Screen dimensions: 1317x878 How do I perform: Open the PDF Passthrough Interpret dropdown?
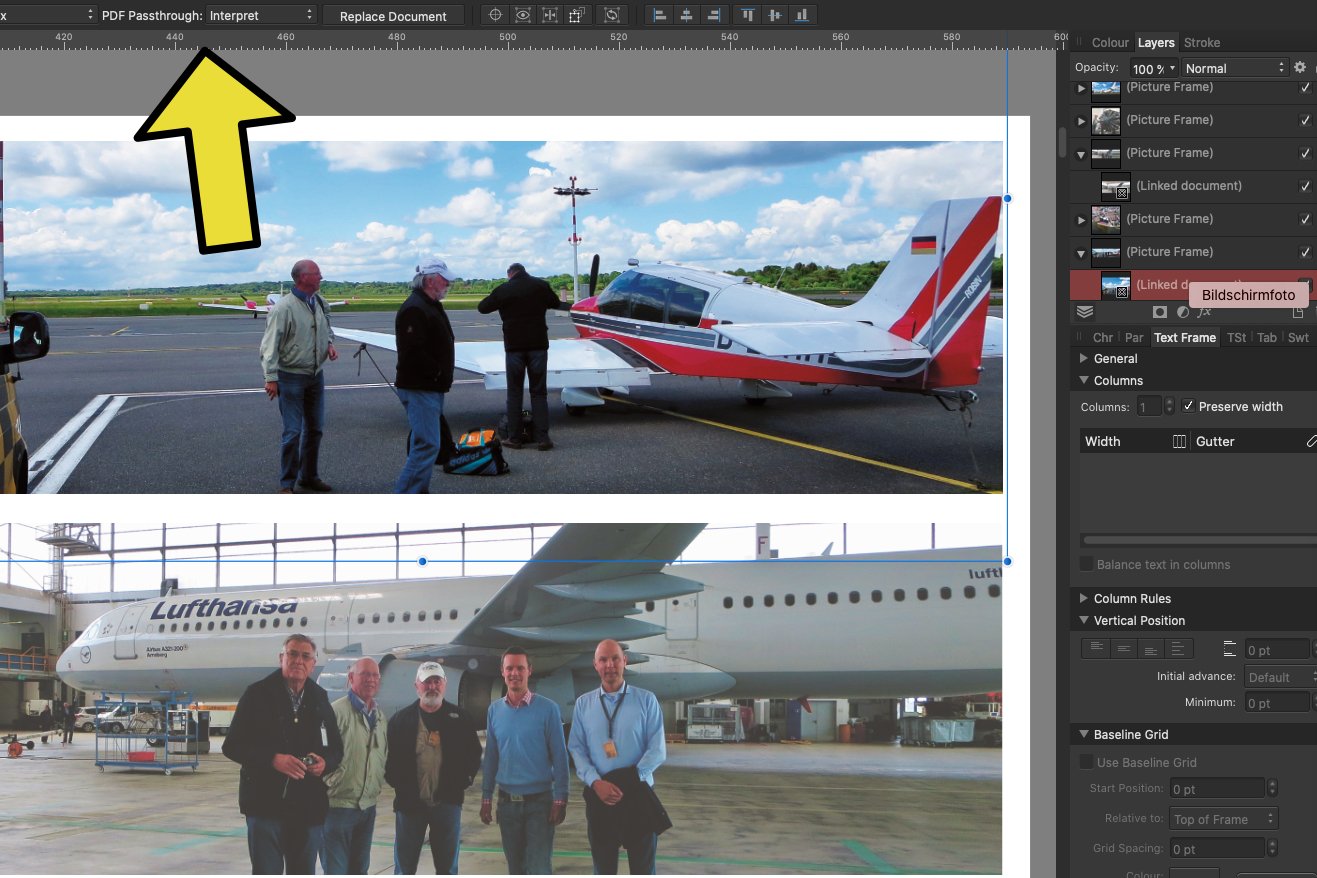pyautogui.click(x=260, y=15)
